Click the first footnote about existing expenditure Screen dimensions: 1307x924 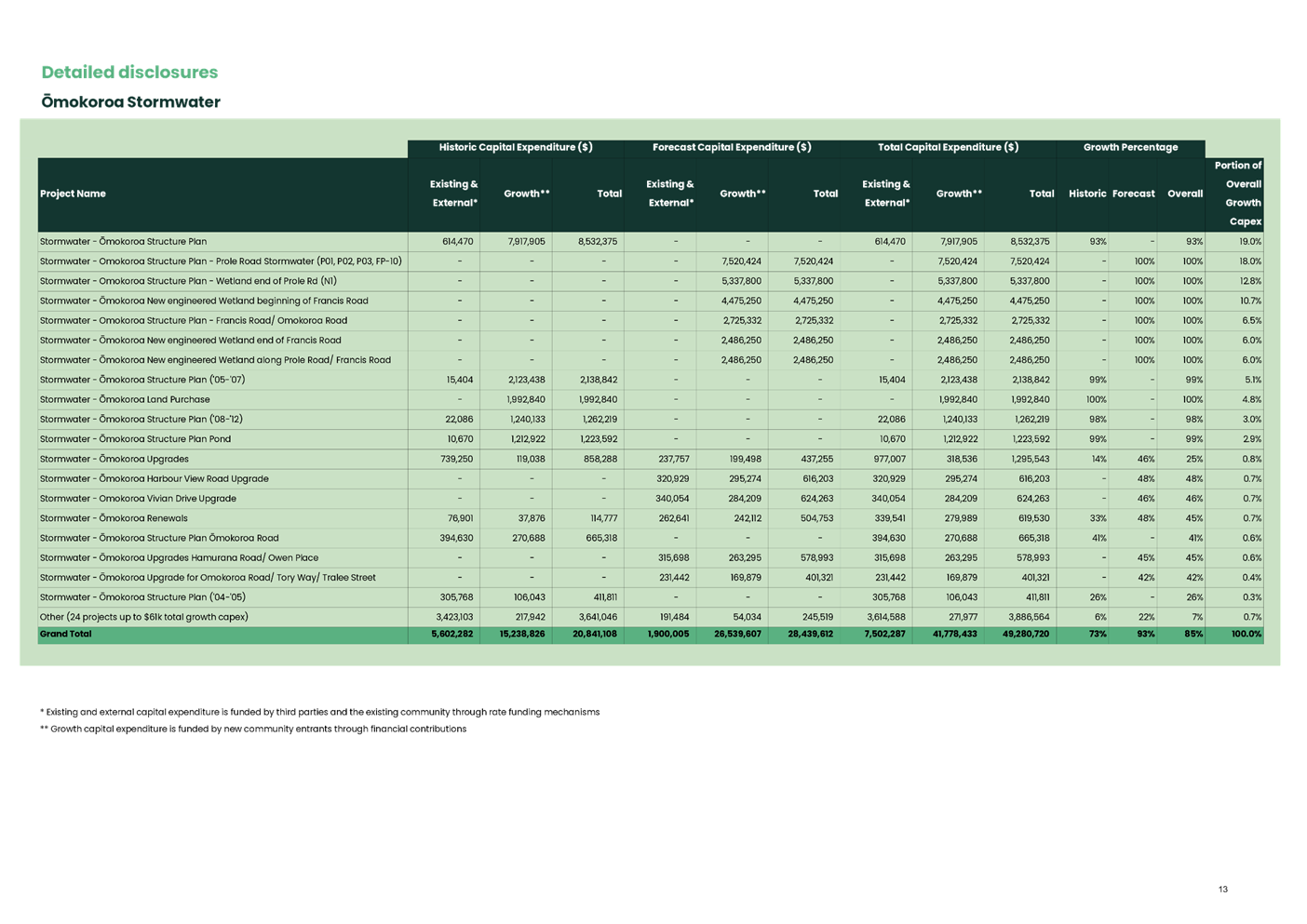tap(320, 712)
